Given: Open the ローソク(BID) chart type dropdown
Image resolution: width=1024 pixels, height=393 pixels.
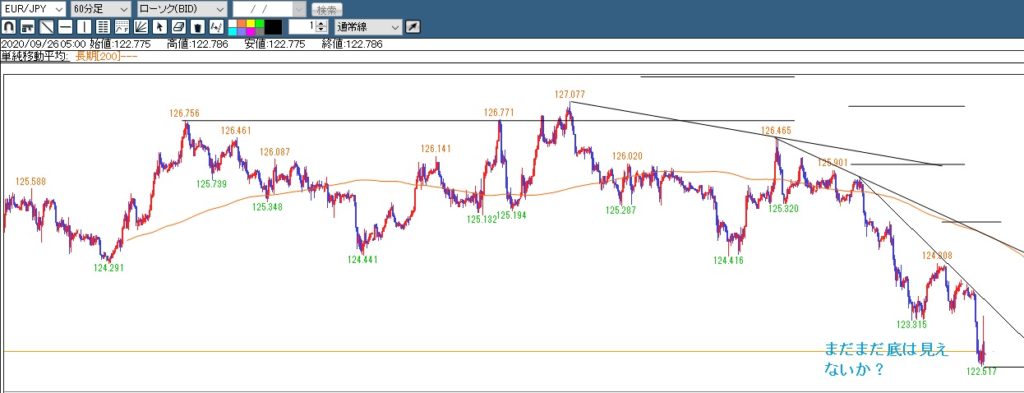Looking at the screenshot, I should pyautogui.click(x=182, y=9).
